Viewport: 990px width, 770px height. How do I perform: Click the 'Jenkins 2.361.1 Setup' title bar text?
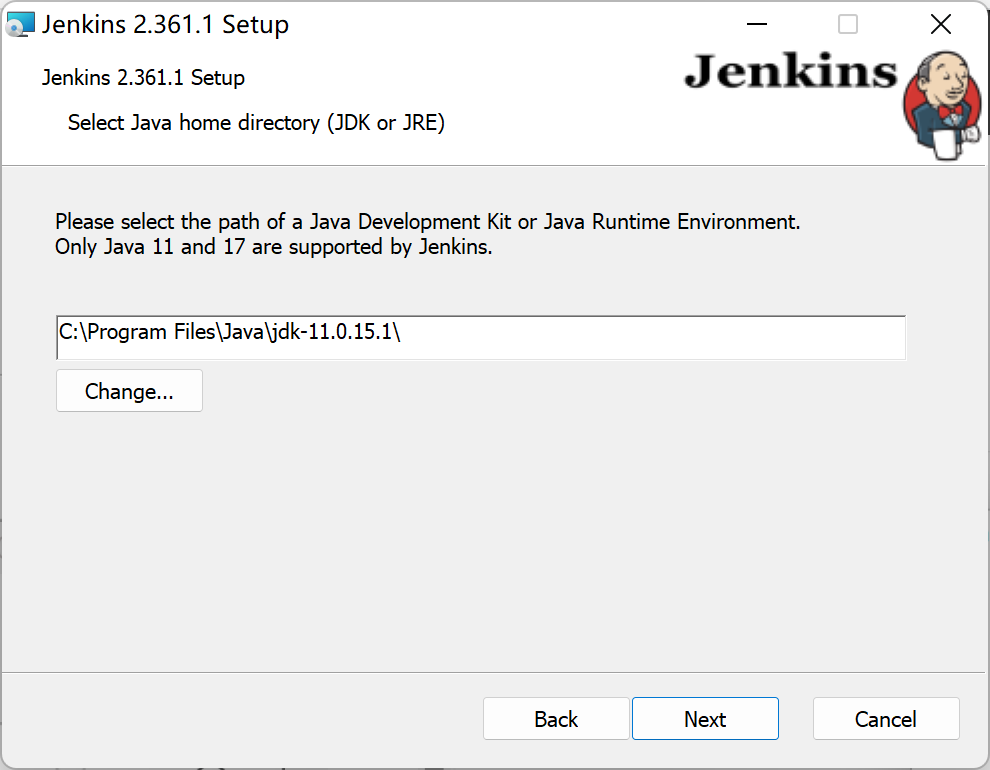click(165, 25)
